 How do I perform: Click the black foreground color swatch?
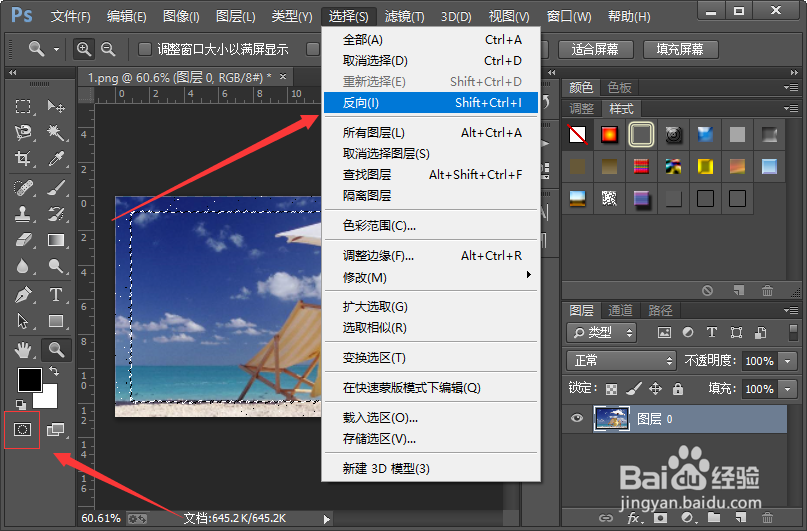pyautogui.click(x=29, y=380)
